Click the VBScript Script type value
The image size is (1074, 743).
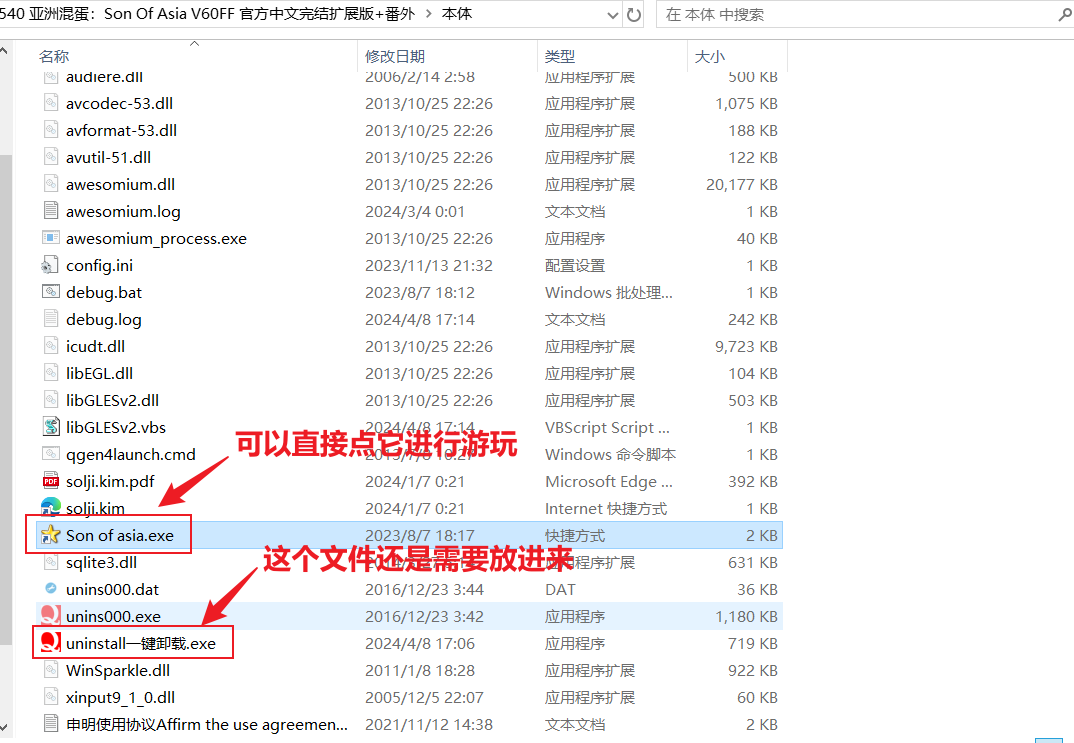point(607,427)
